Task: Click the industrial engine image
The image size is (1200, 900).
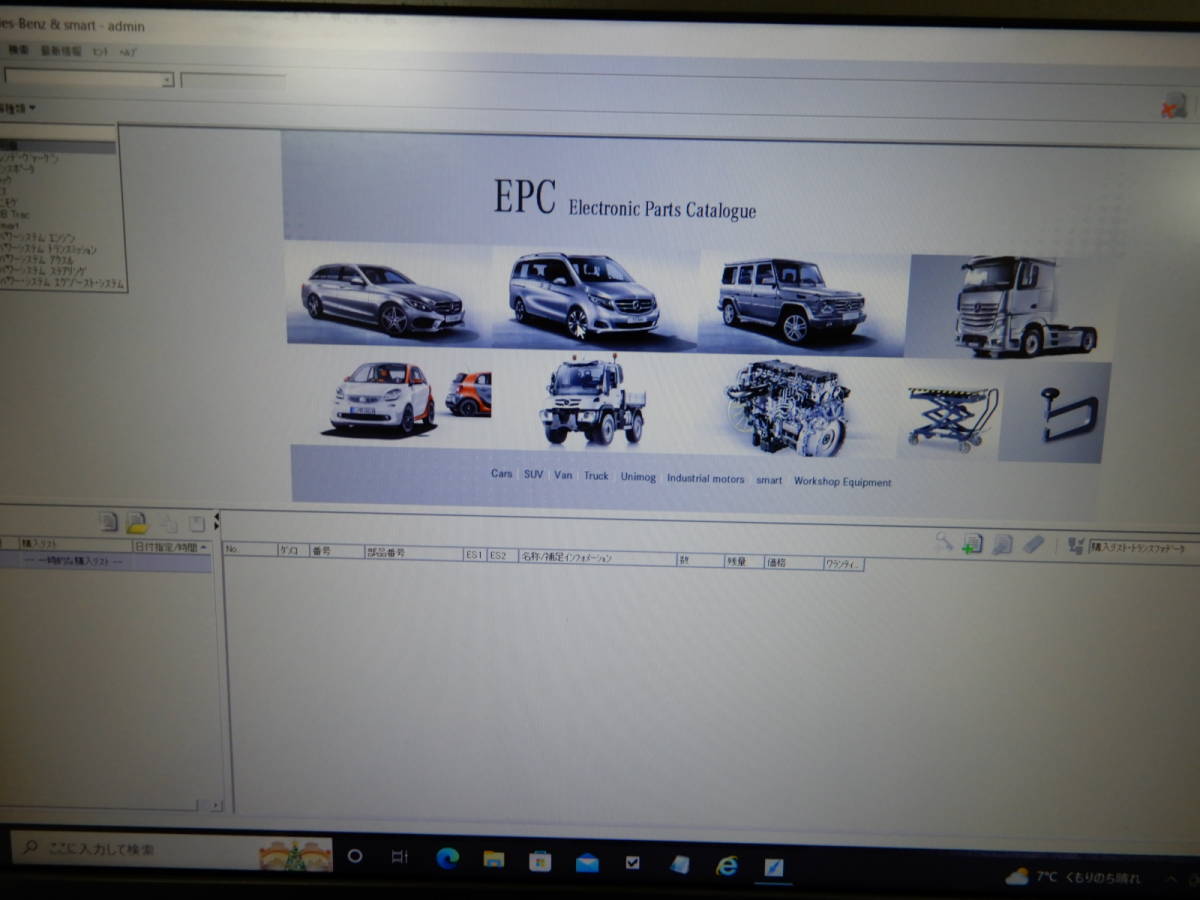Action: tap(788, 407)
